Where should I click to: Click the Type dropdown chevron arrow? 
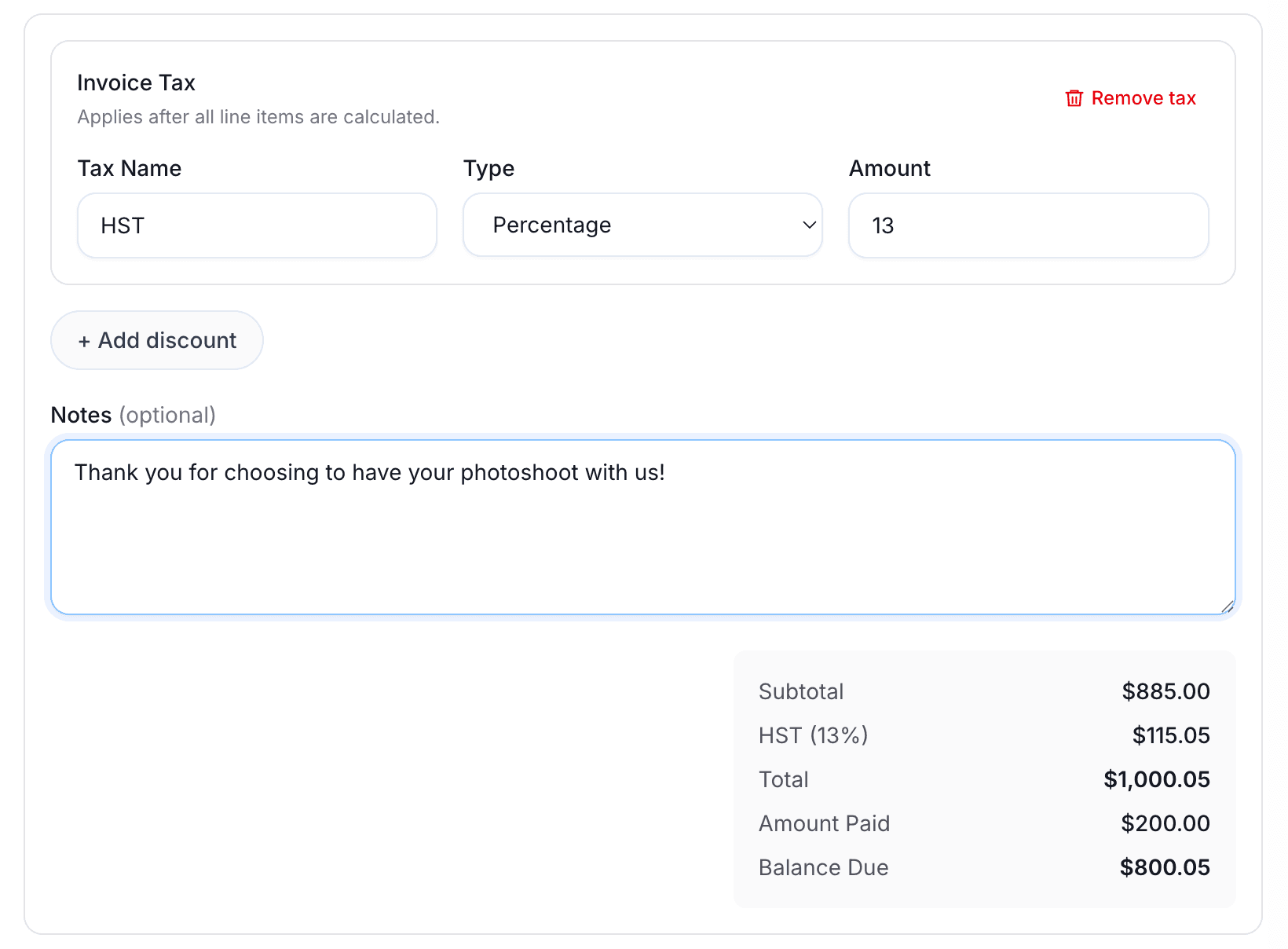tap(809, 225)
